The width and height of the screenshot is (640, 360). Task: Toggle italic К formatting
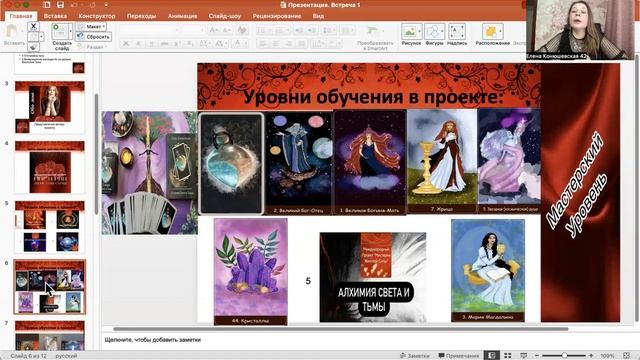pos(139,43)
